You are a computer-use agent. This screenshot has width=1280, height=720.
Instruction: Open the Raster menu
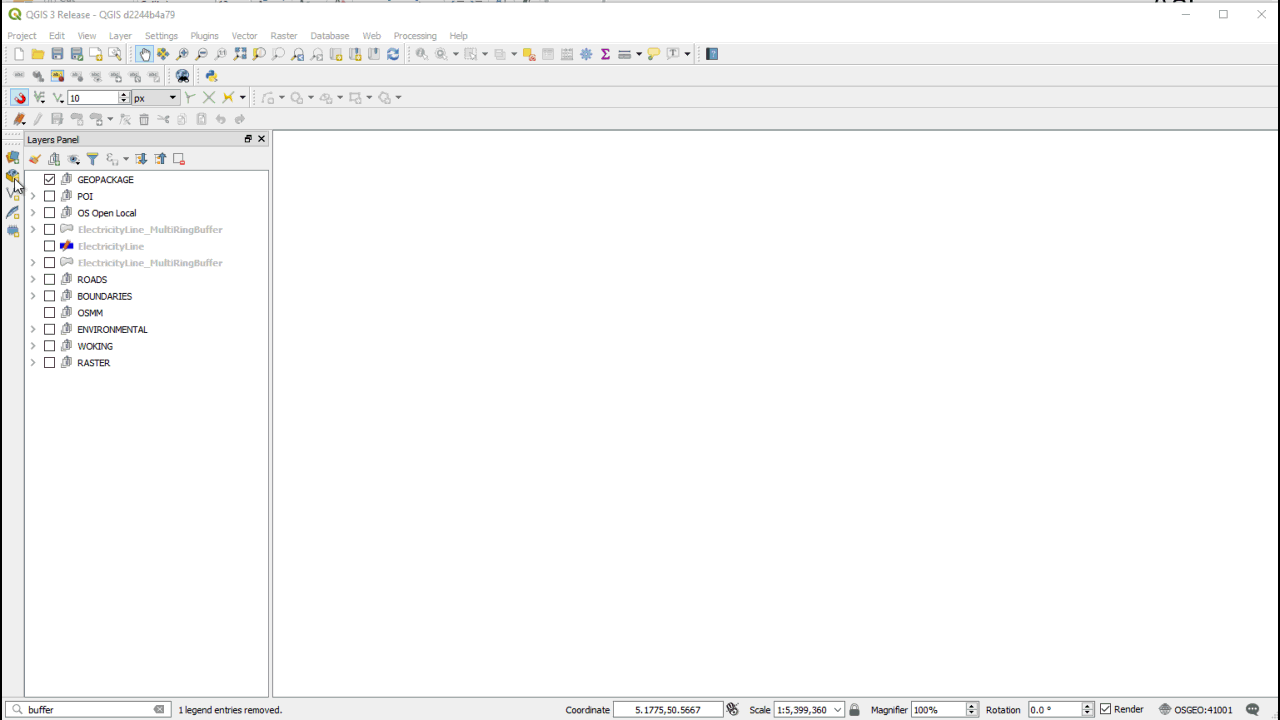[284, 36]
